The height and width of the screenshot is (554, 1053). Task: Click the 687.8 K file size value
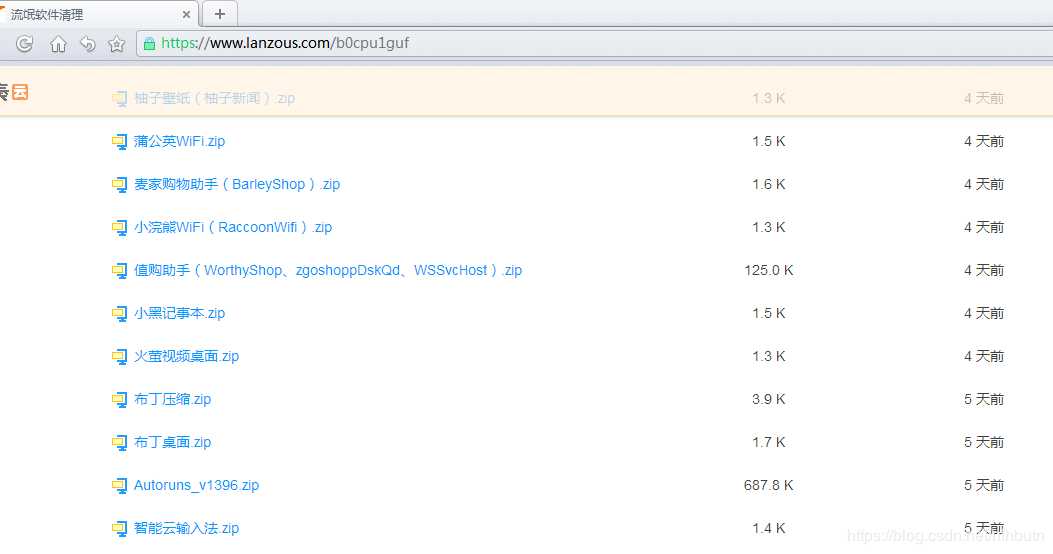[769, 485]
